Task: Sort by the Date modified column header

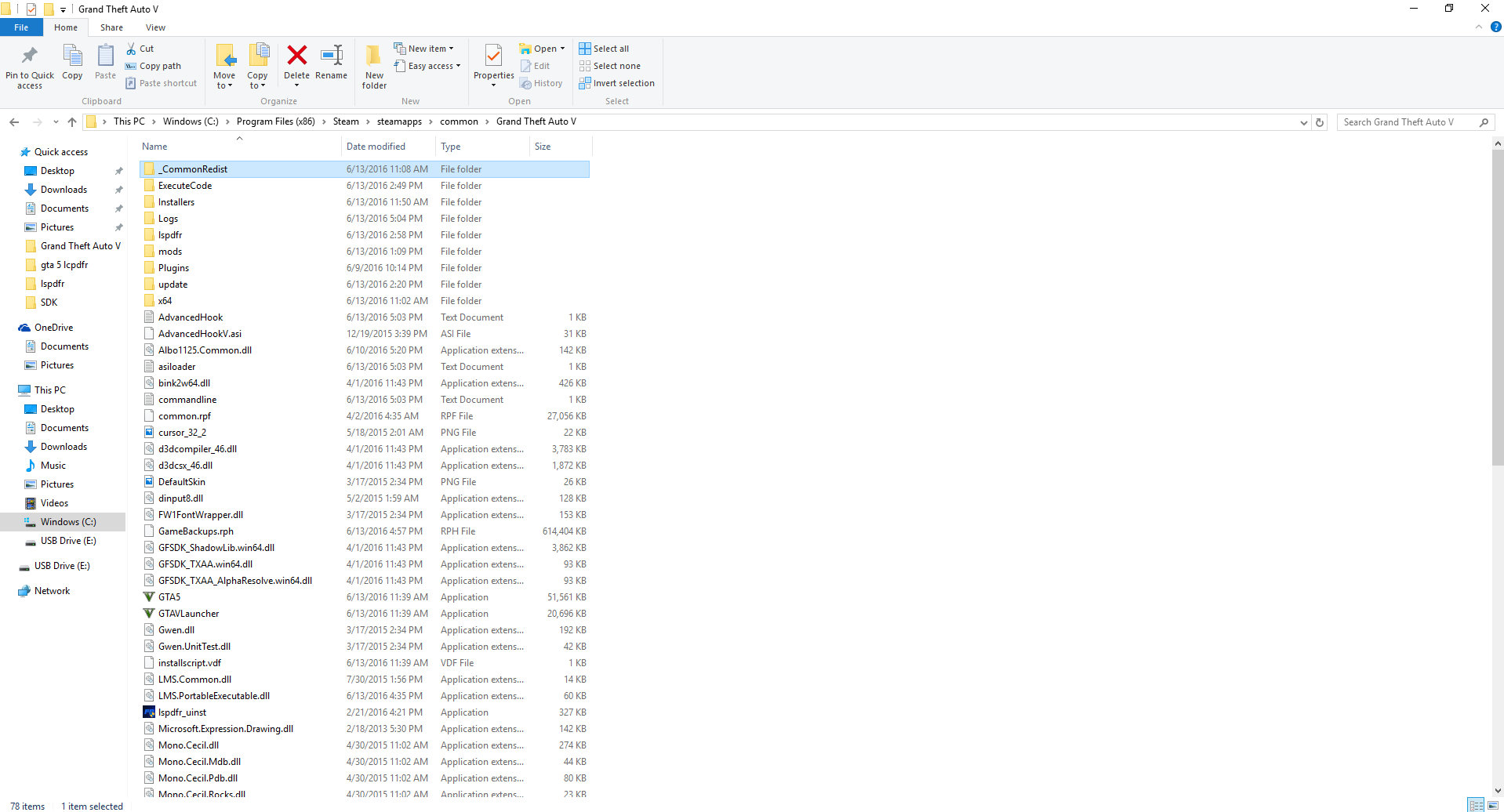Action: pos(388,147)
